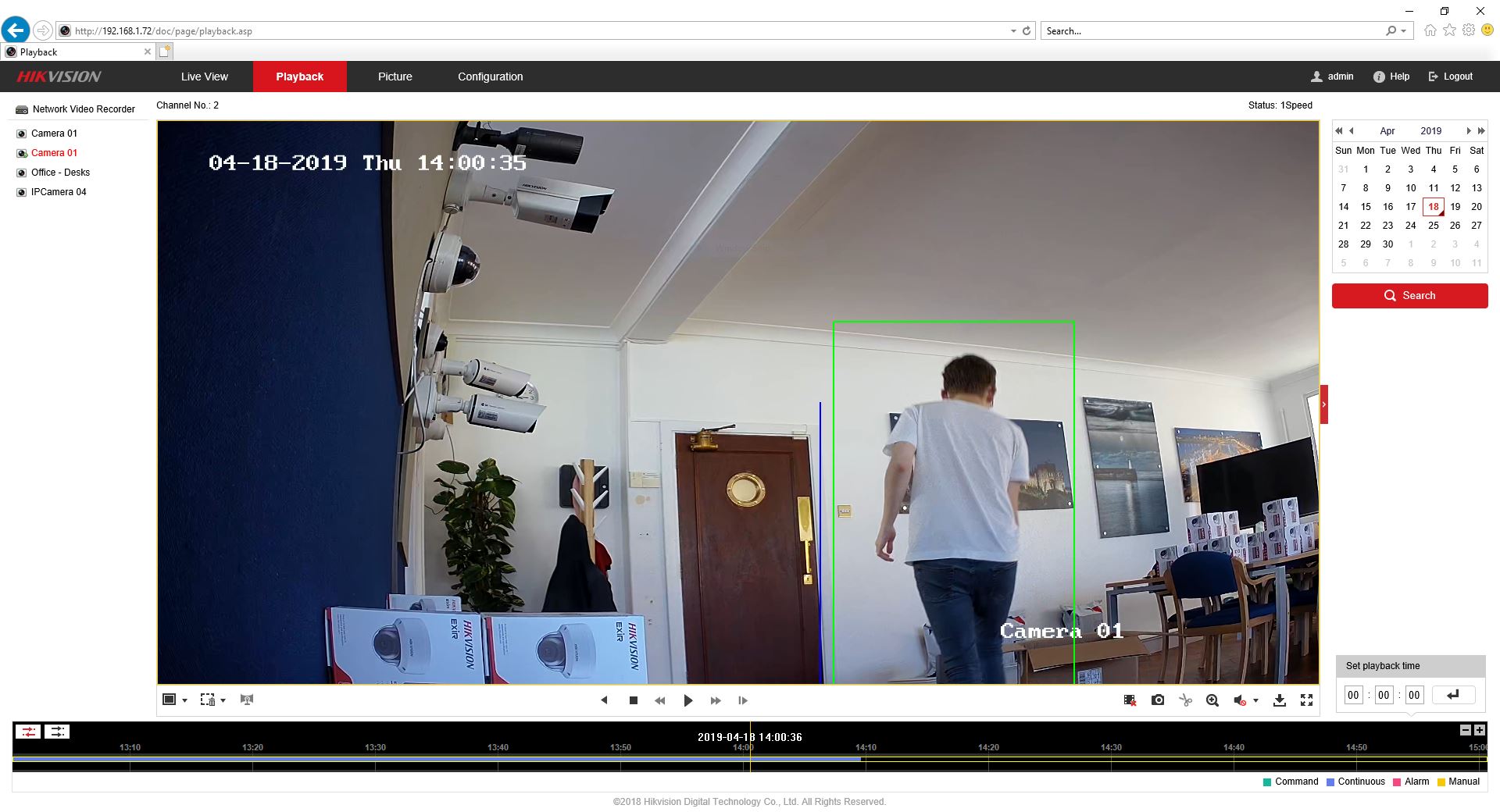Stop all playback icon with red X
Screen dimensions: 1500x812
1130,700
